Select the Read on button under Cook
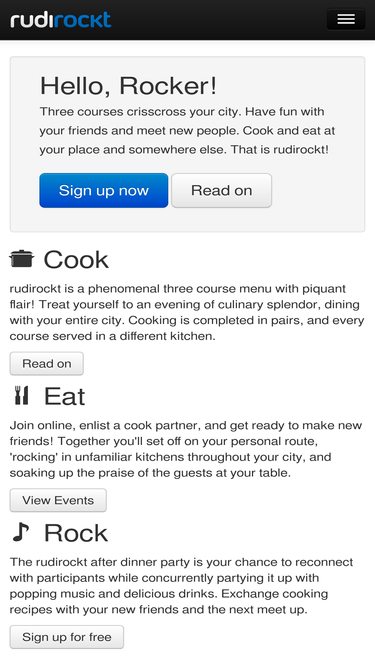The height and width of the screenshot is (667, 375). (x=47, y=364)
